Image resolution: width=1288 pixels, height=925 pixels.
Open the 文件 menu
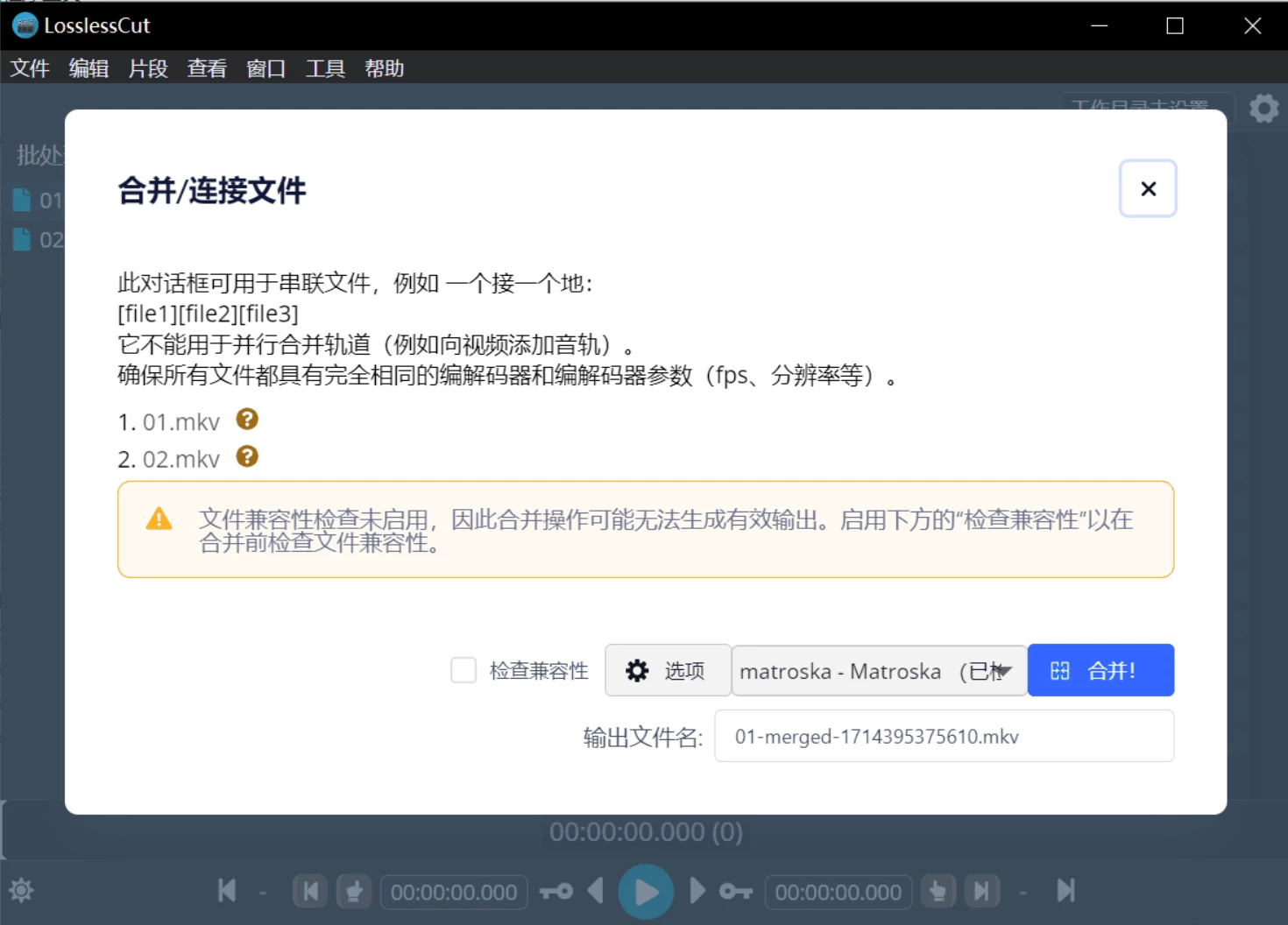(x=30, y=68)
